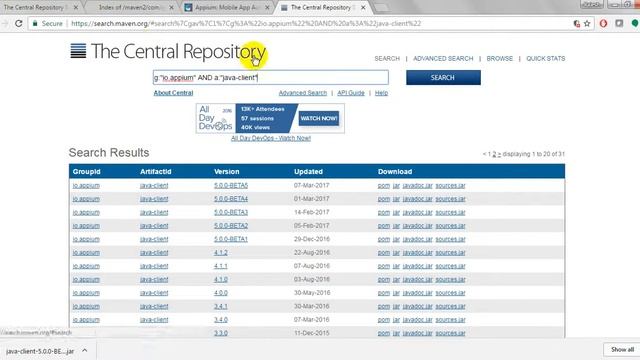Open the About Central link
This screenshot has height=360, width=640.
click(173, 93)
